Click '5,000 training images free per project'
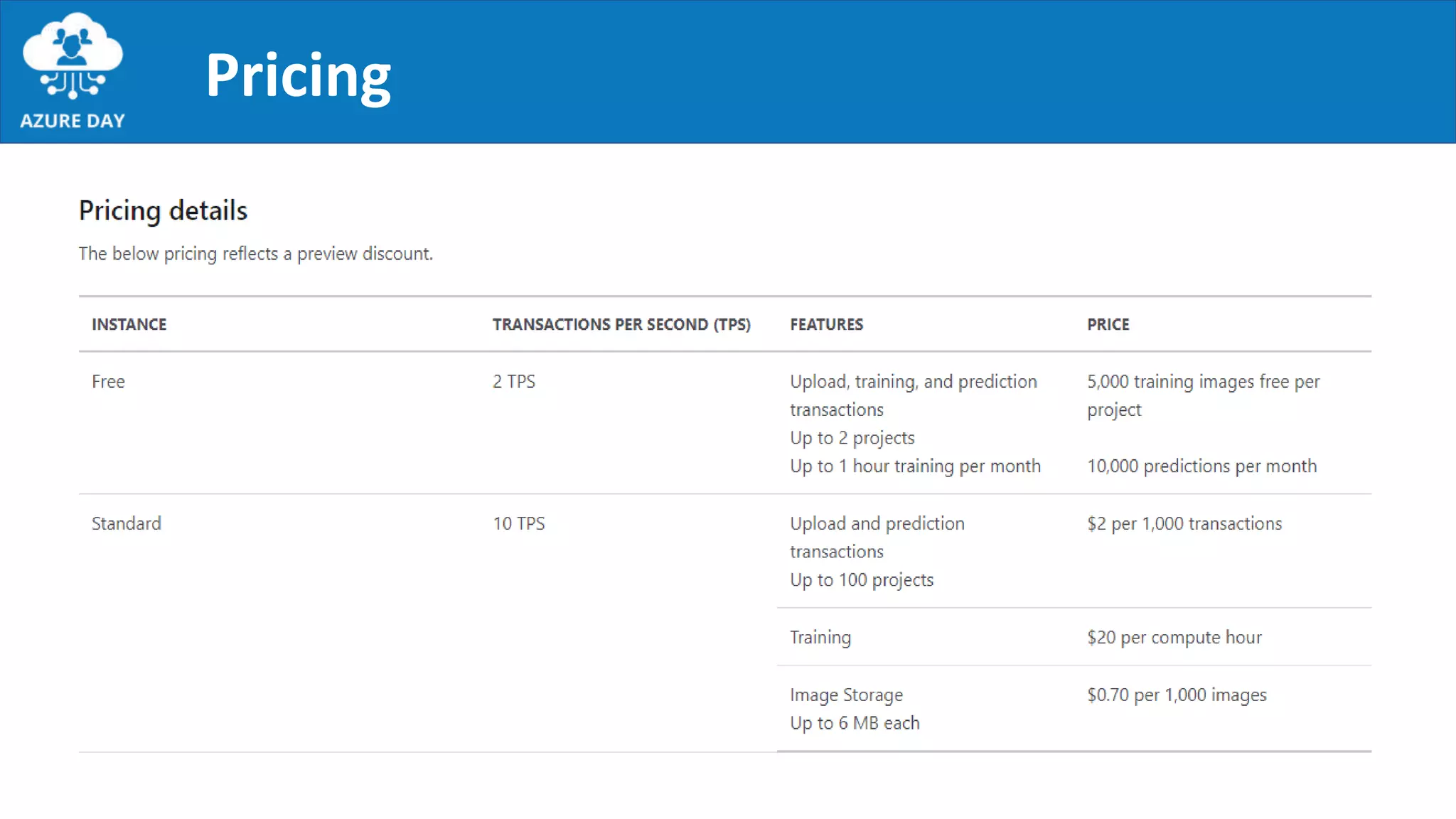1456x819 pixels. tap(1204, 395)
